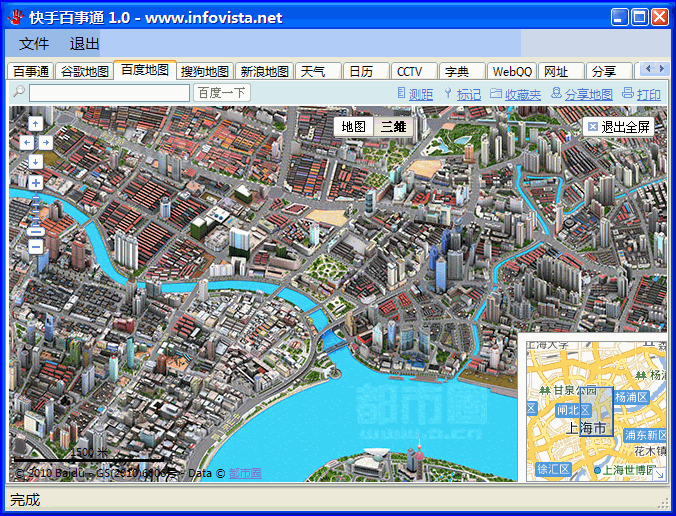Click the 退出 menu item
This screenshot has width=676, height=516.
coord(84,44)
